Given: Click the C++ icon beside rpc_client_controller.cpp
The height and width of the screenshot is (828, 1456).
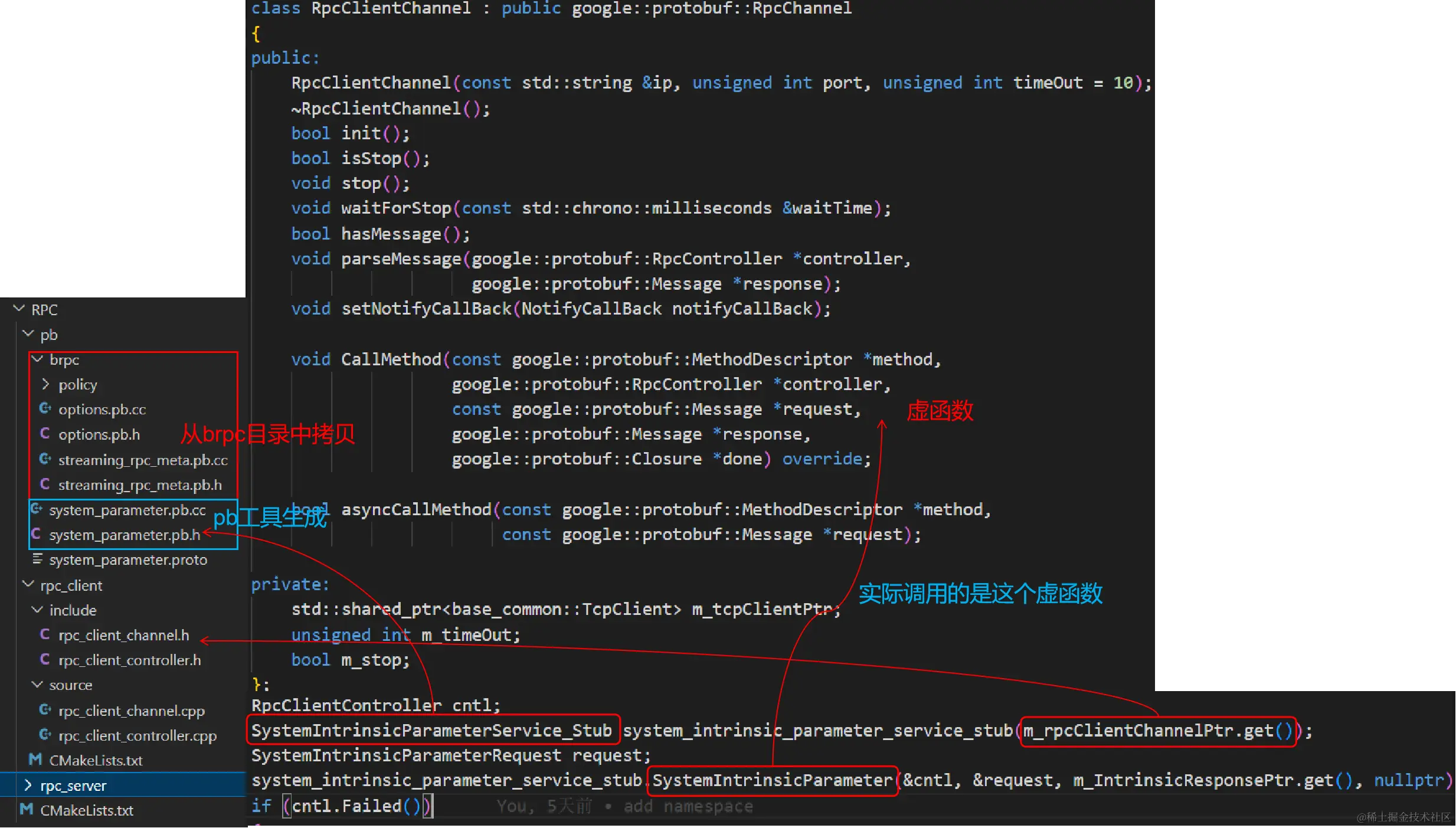Looking at the screenshot, I should 45,735.
